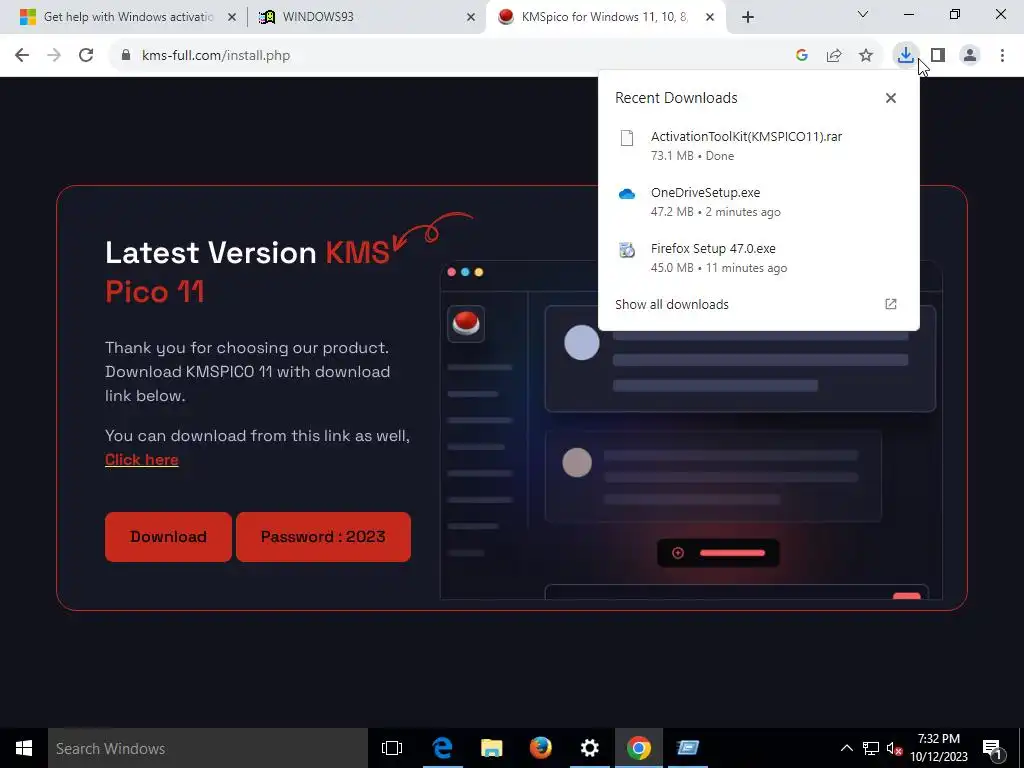Viewport: 1024px width, 768px height.
Task: Open a new browser tab
Action: (x=748, y=17)
